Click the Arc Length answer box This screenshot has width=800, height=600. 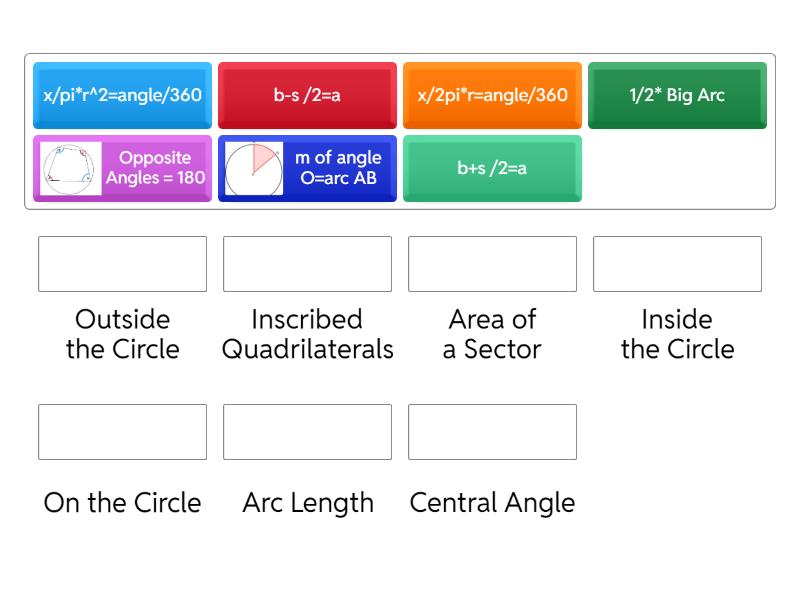coord(307,432)
